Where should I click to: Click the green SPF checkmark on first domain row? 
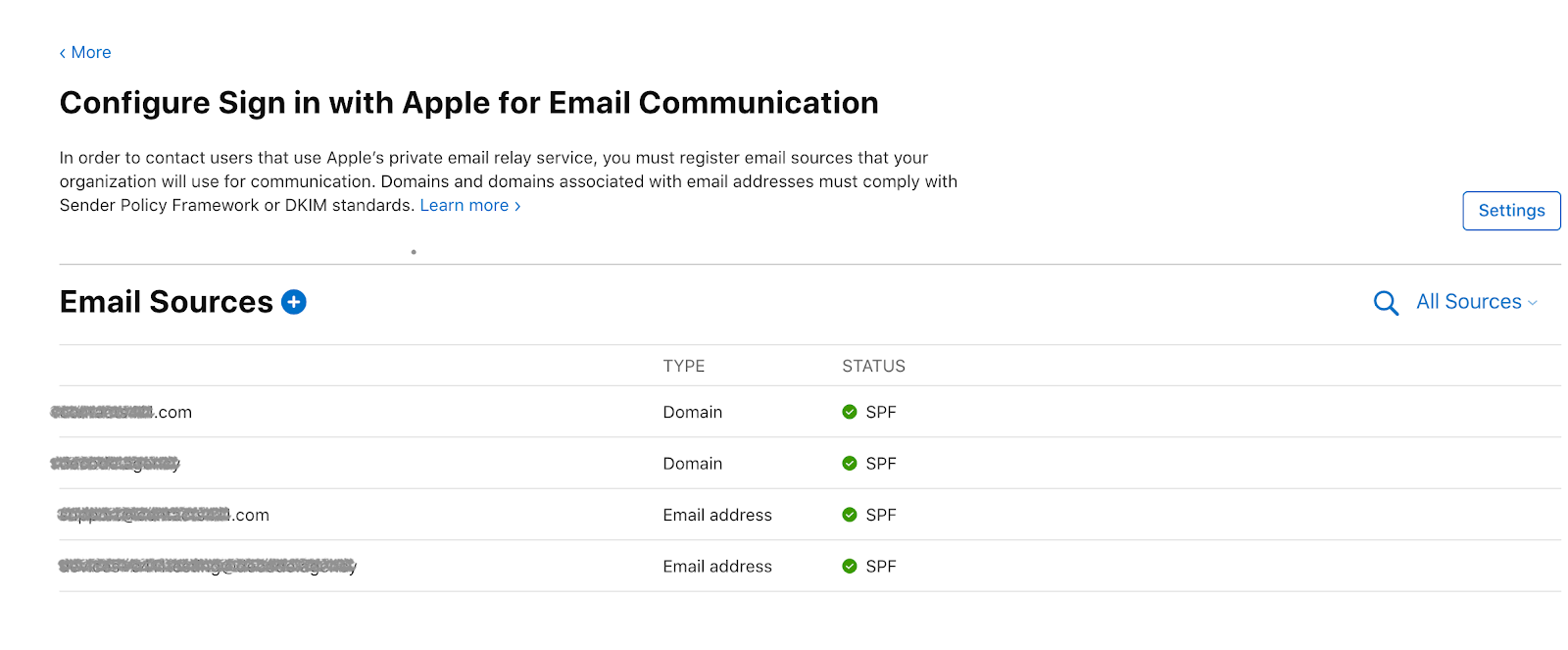tap(849, 412)
